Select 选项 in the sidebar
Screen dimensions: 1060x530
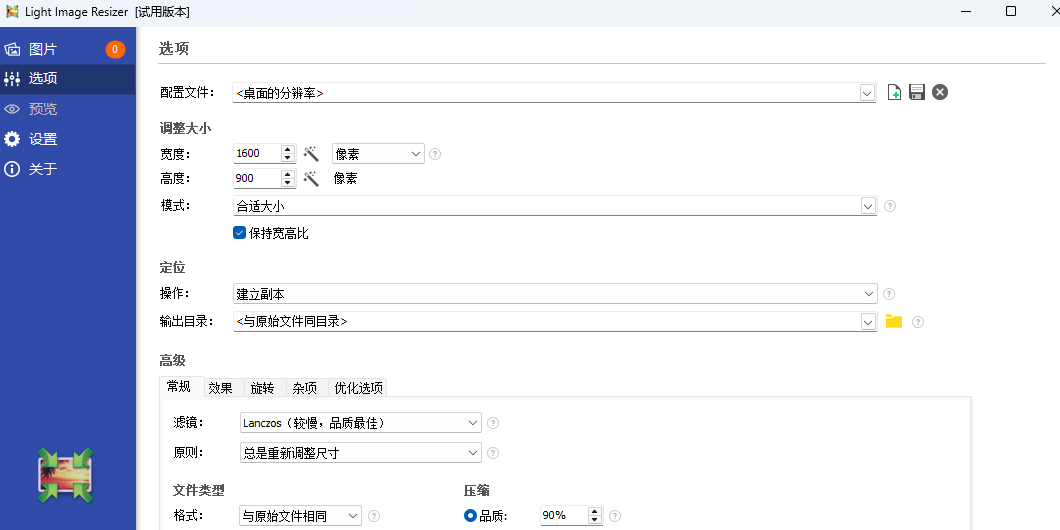[x=68, y=79]
